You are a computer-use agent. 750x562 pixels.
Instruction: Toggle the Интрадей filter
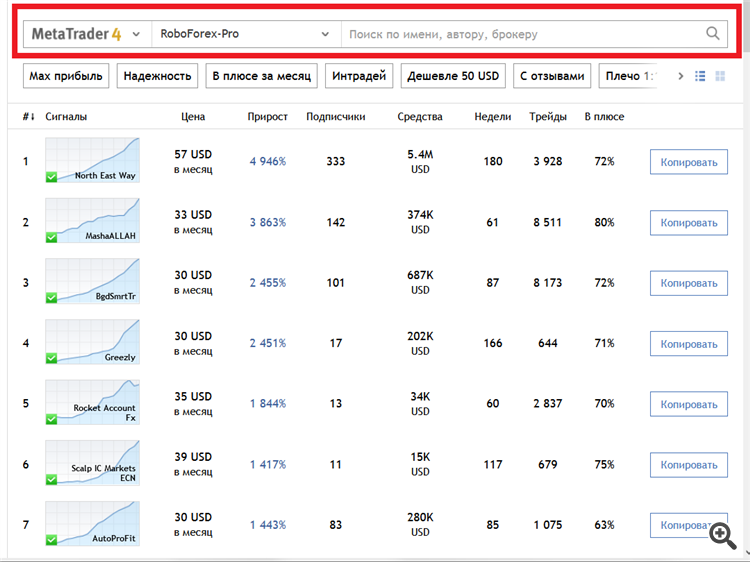click(358, 76)
